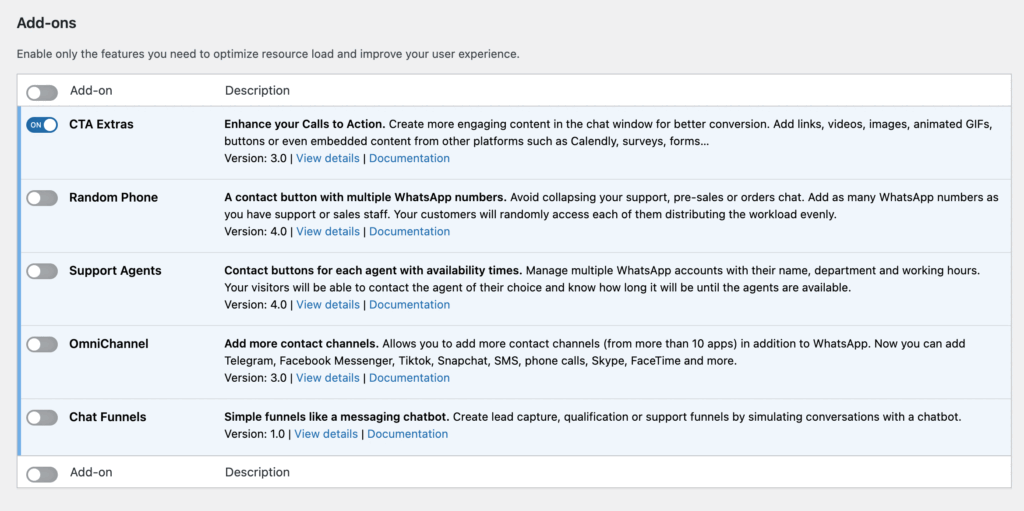Open Random Phone Documentation link

[x=409, y=231]
